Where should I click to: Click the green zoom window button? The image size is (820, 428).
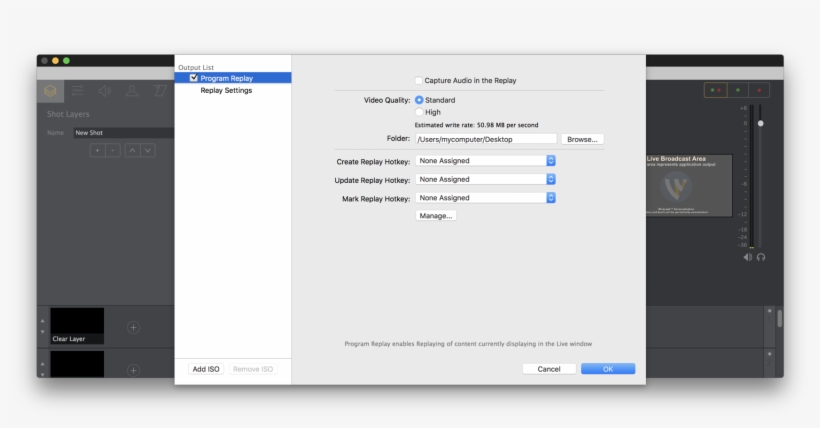(66, 61)
